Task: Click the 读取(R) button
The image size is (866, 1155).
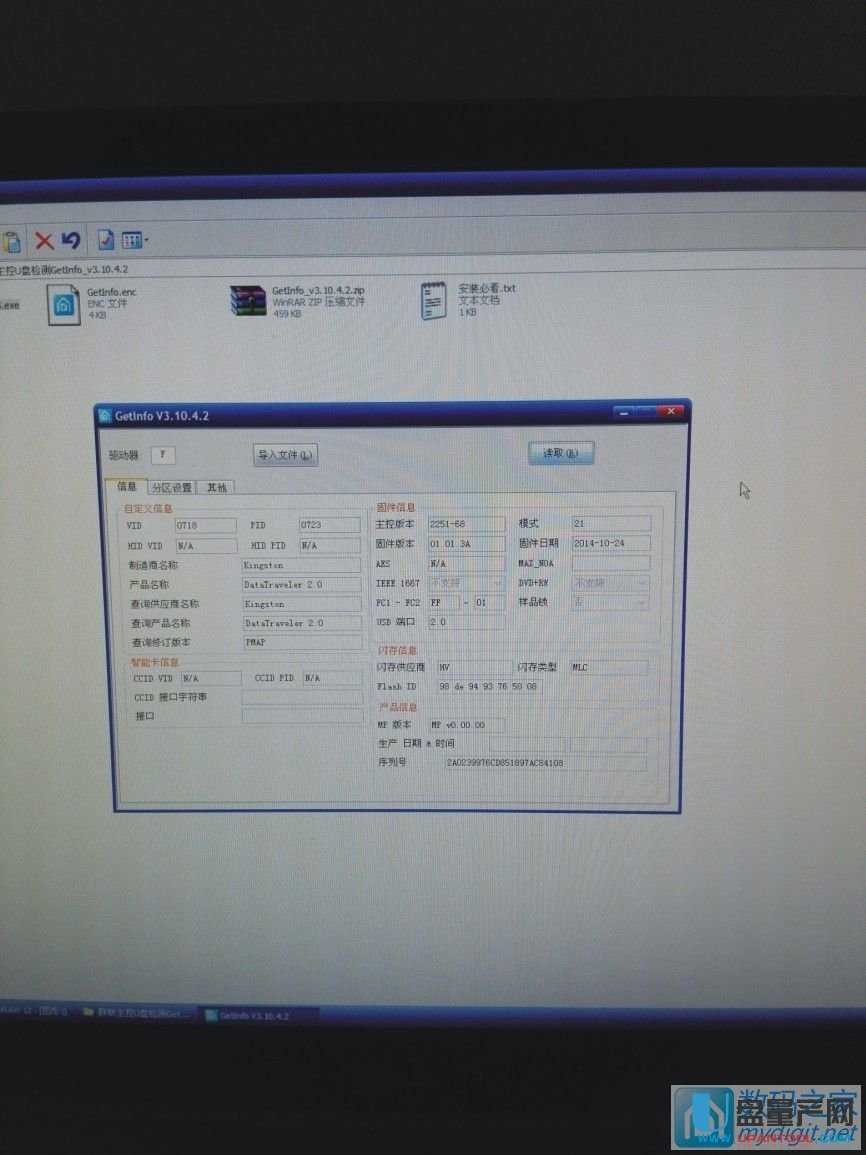Action: tap(561, 453)
